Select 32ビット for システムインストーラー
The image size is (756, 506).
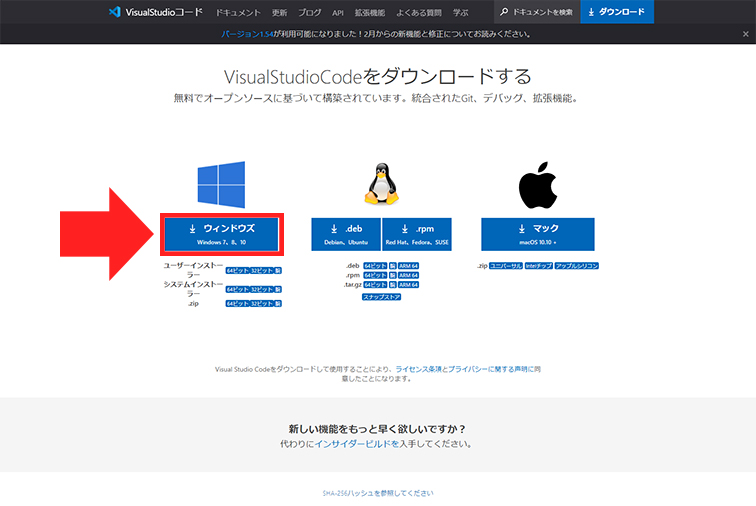[261, 289]
